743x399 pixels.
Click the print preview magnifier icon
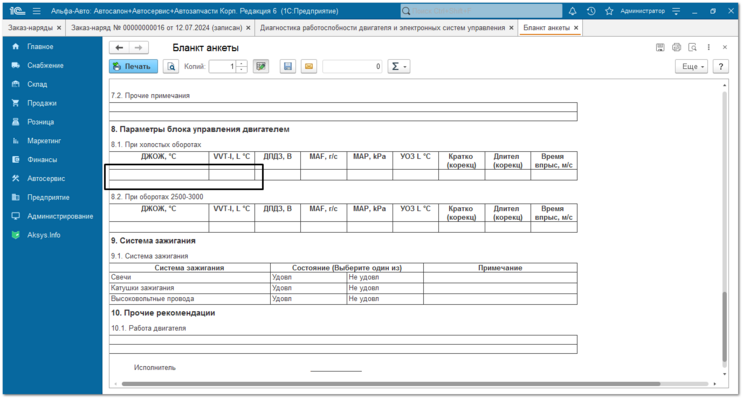pos(171,66)
